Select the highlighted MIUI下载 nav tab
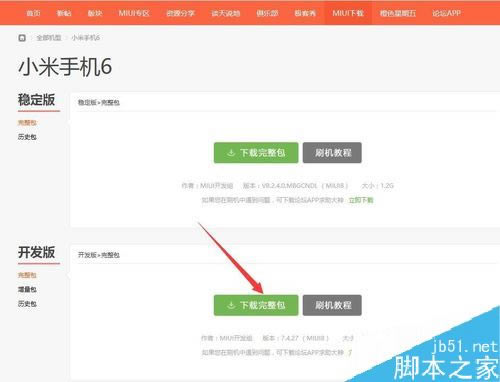The image size is (500, 382). pos(348,13)
